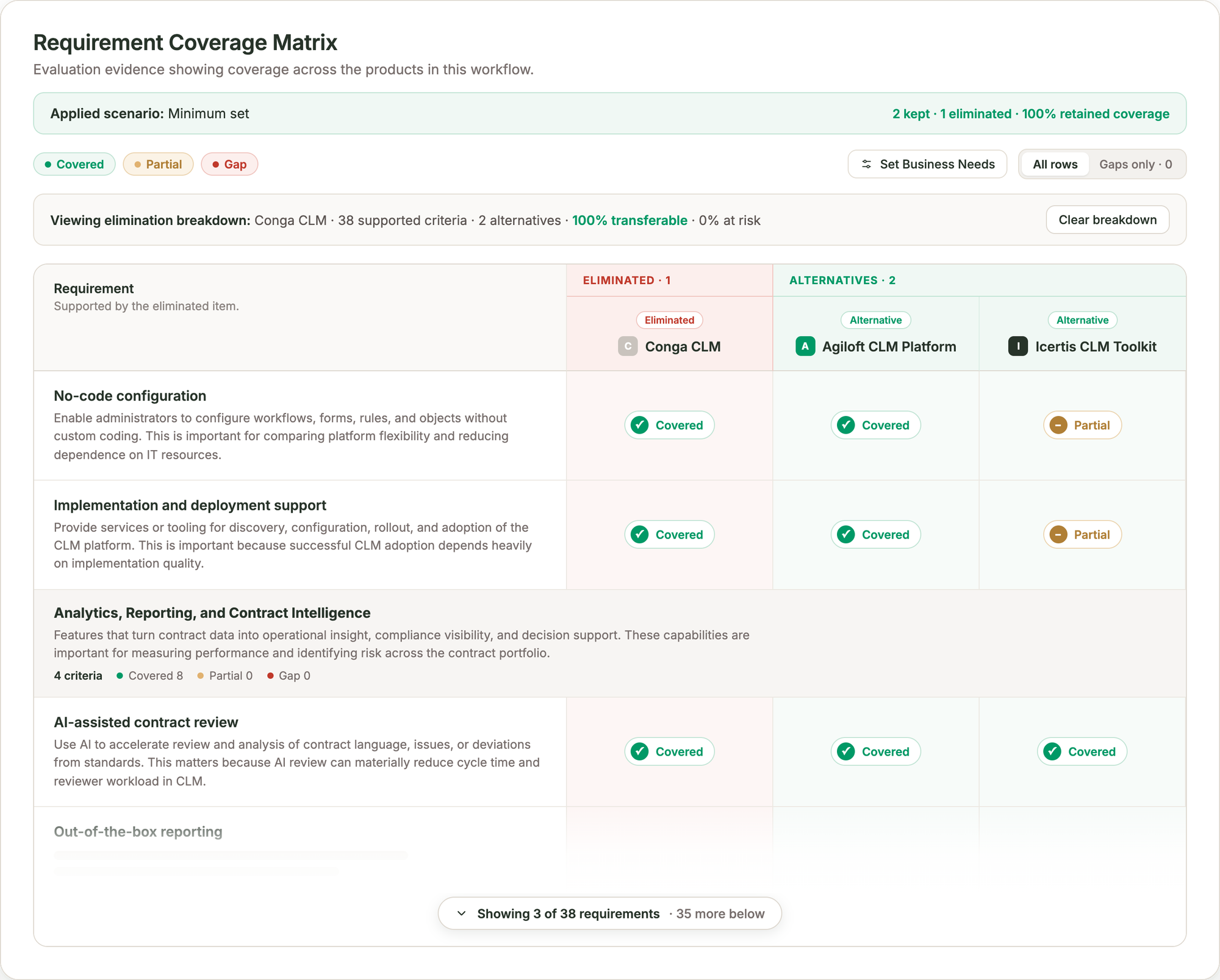This screenshot has width=1220, height=980.
Task: Open Agiloft Covered status for AI-assisted contract review
Action: click(x=875, y=751)
